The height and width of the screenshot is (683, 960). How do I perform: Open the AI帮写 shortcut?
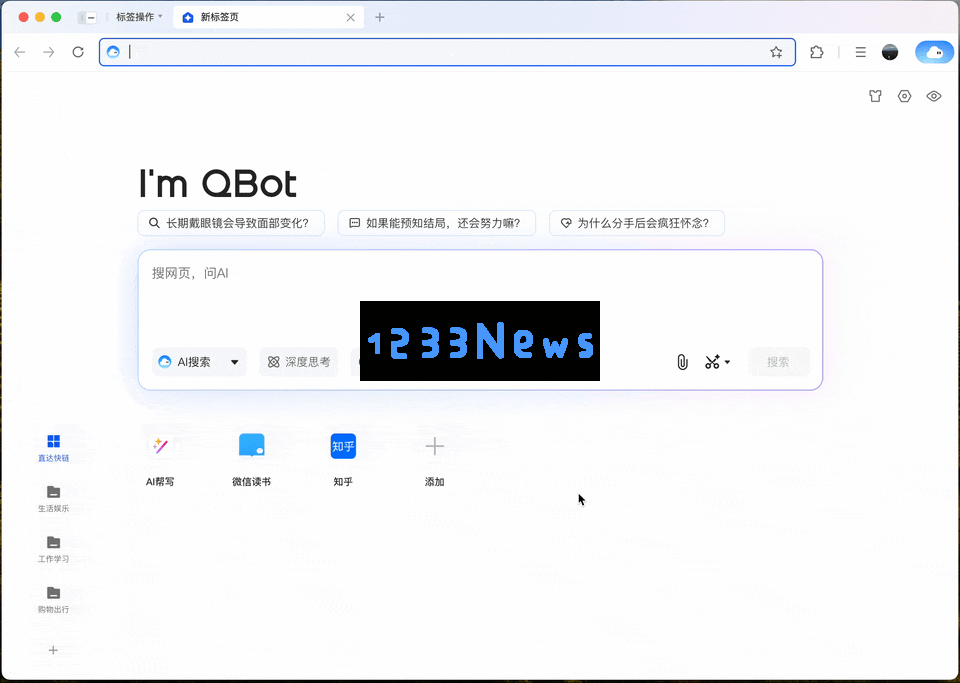click(160, 460)
